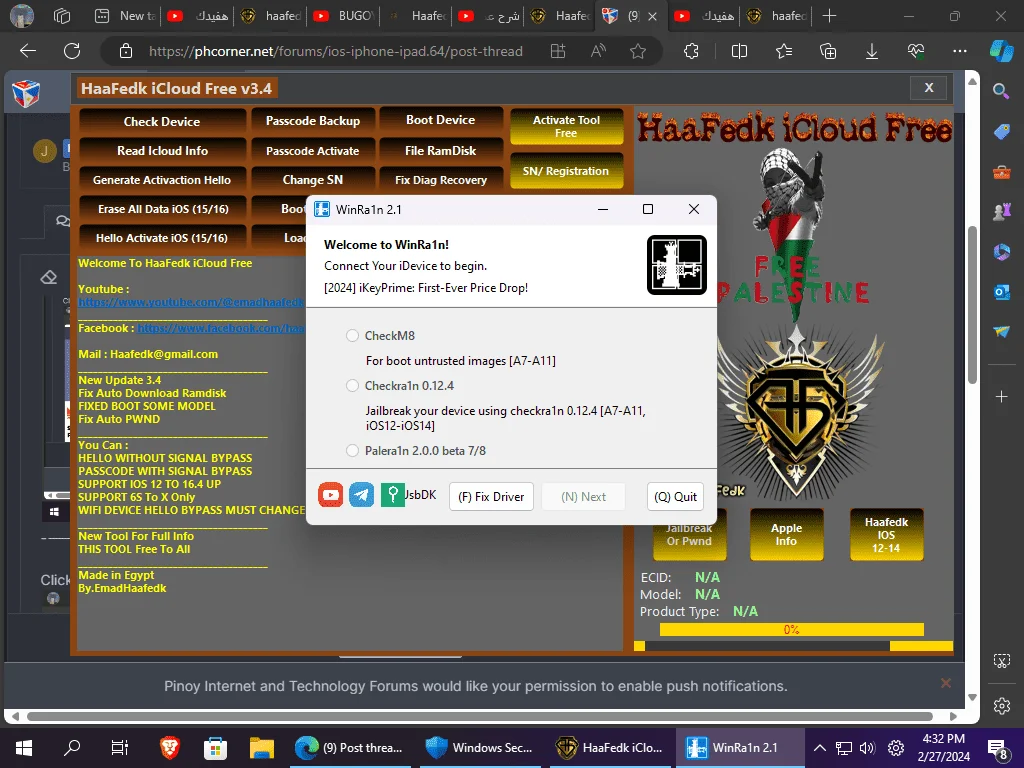Select the CheckM8 radio option

353,336
